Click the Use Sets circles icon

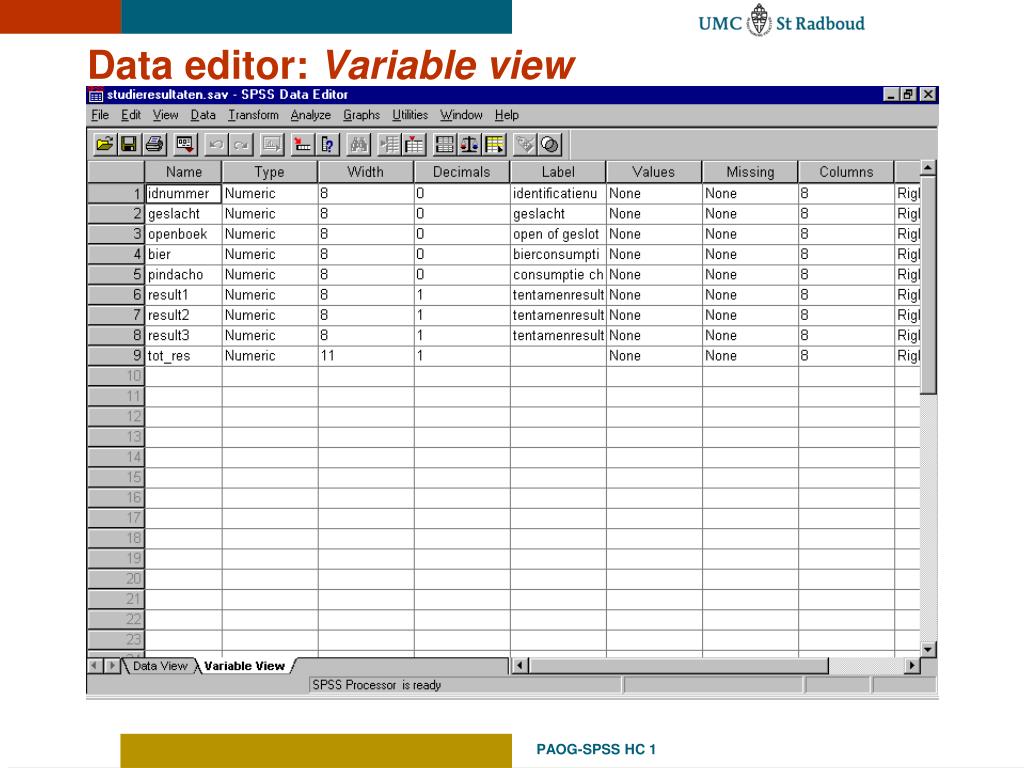pyautogui.click(x=550, y=144)
